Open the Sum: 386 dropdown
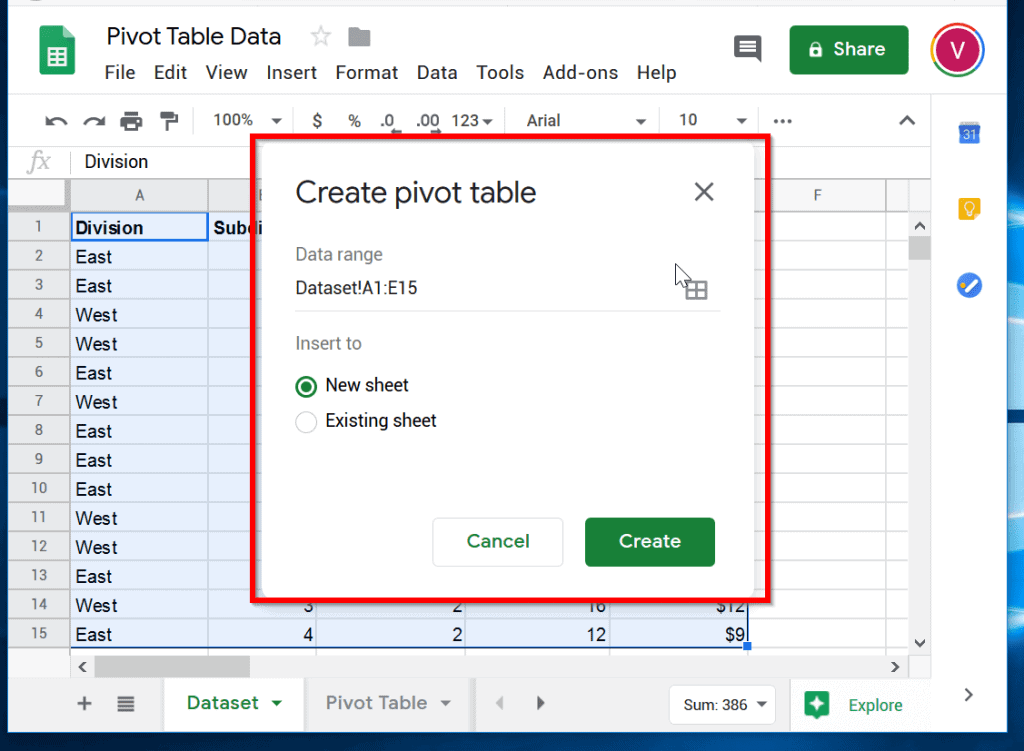Image resolution: width=1024 pixels, height=751 pixels. click(x=723, y=705)
